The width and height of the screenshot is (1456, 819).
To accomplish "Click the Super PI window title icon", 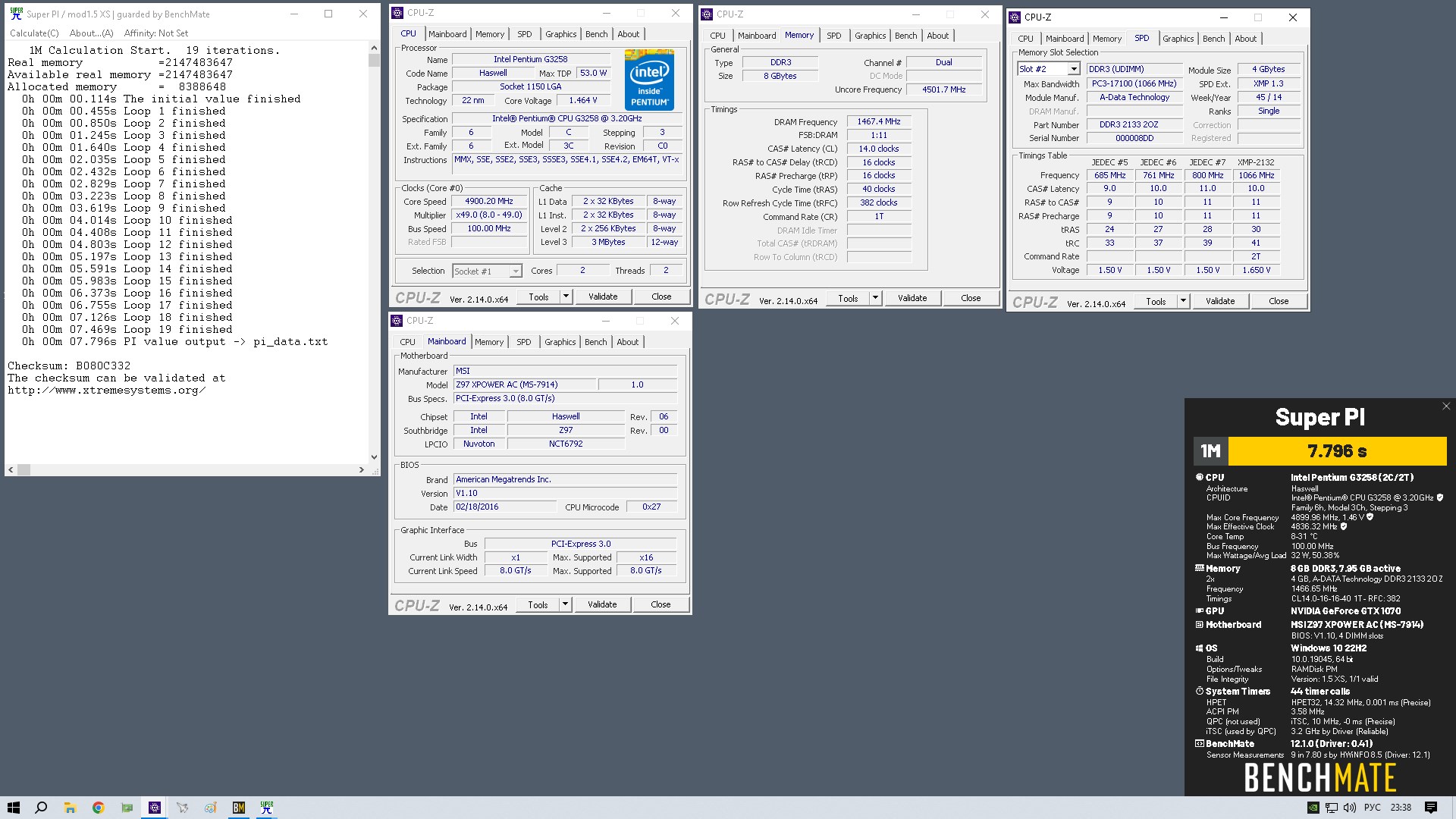I will coord(17,14).
